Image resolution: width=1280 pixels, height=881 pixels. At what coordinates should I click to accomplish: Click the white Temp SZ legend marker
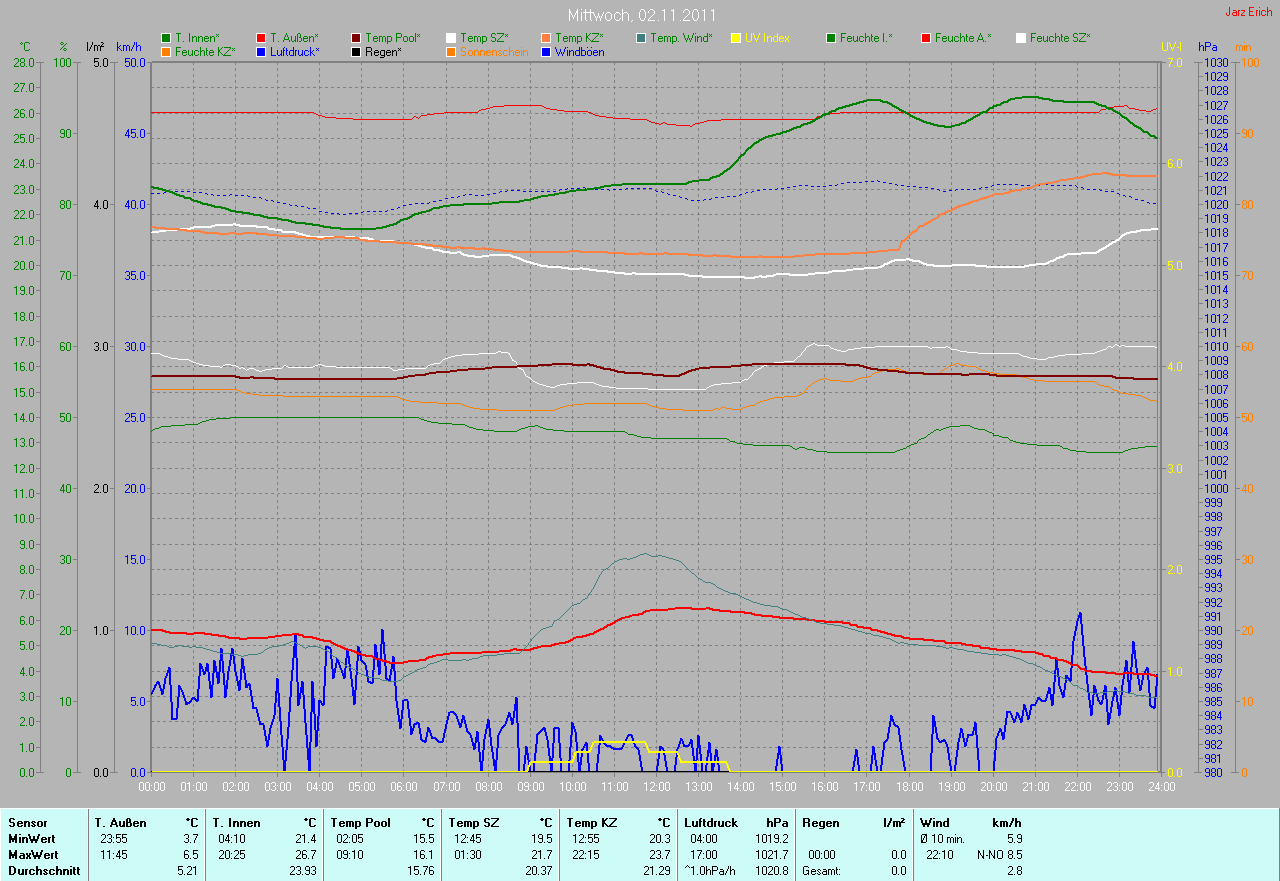451,38
